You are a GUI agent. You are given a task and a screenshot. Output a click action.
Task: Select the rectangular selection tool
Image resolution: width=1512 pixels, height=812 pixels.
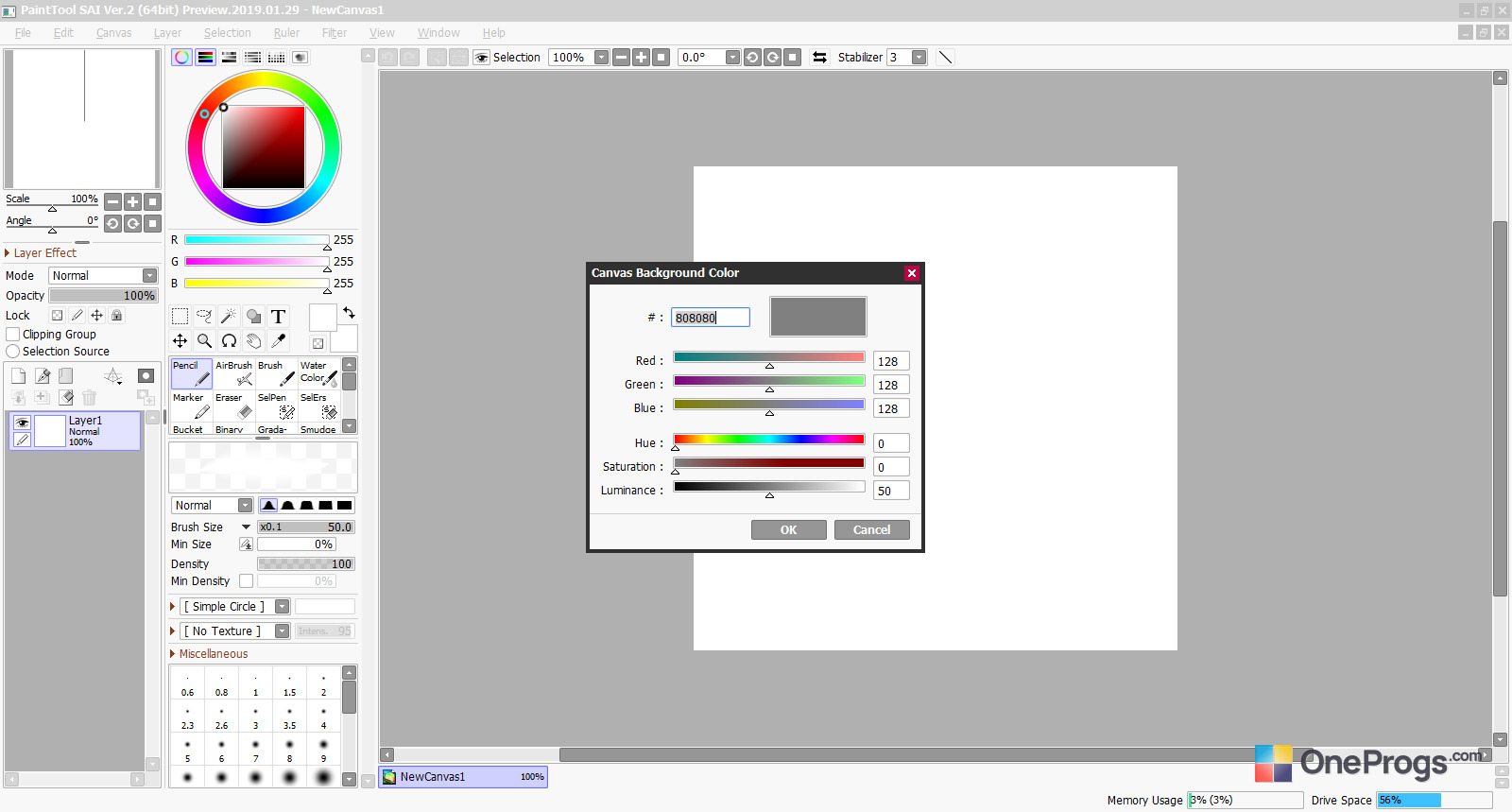click(x=180, y=317)
